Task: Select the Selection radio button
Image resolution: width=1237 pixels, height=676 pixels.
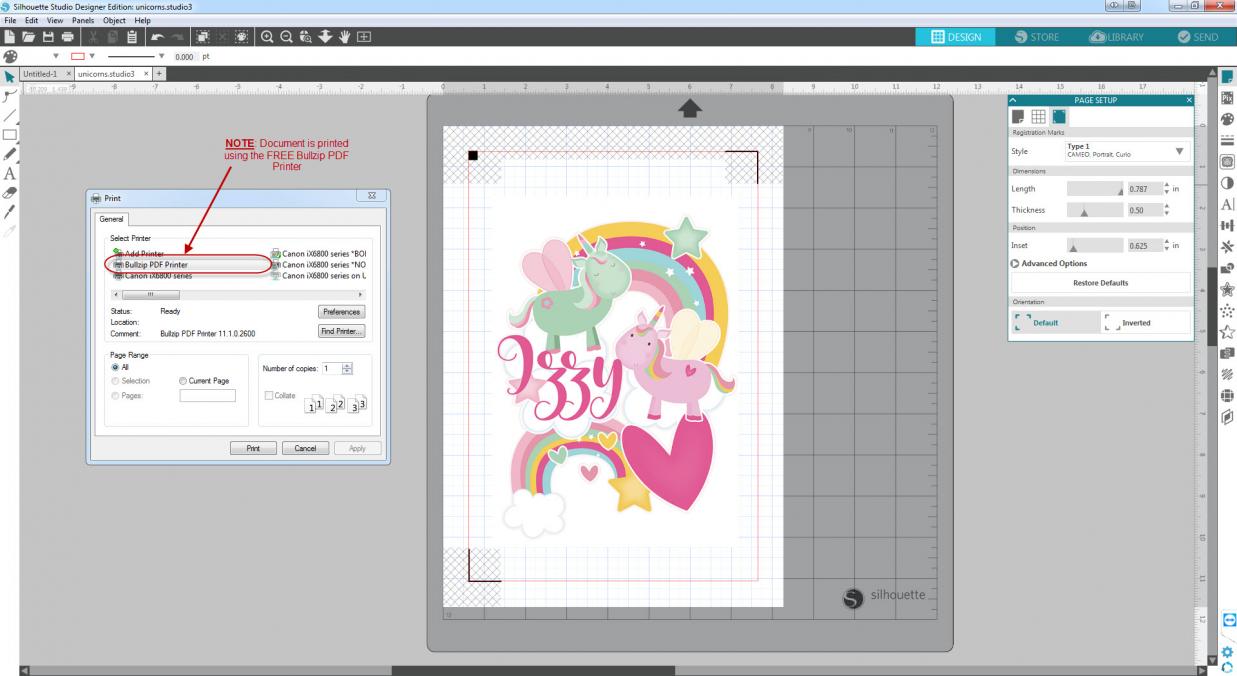Action: (x=115, y=381)
